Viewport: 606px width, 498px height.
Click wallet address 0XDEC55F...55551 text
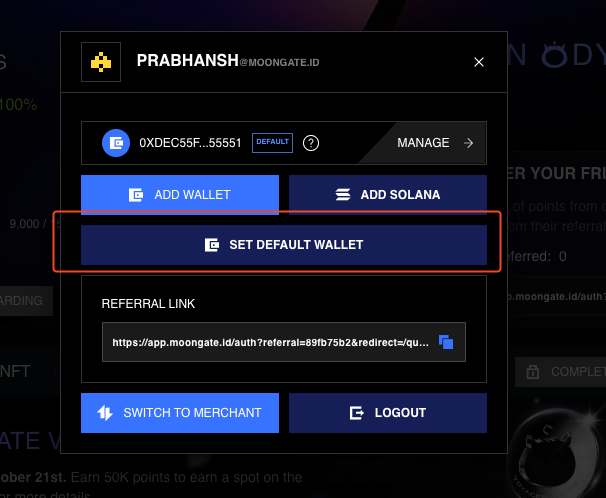190,143
